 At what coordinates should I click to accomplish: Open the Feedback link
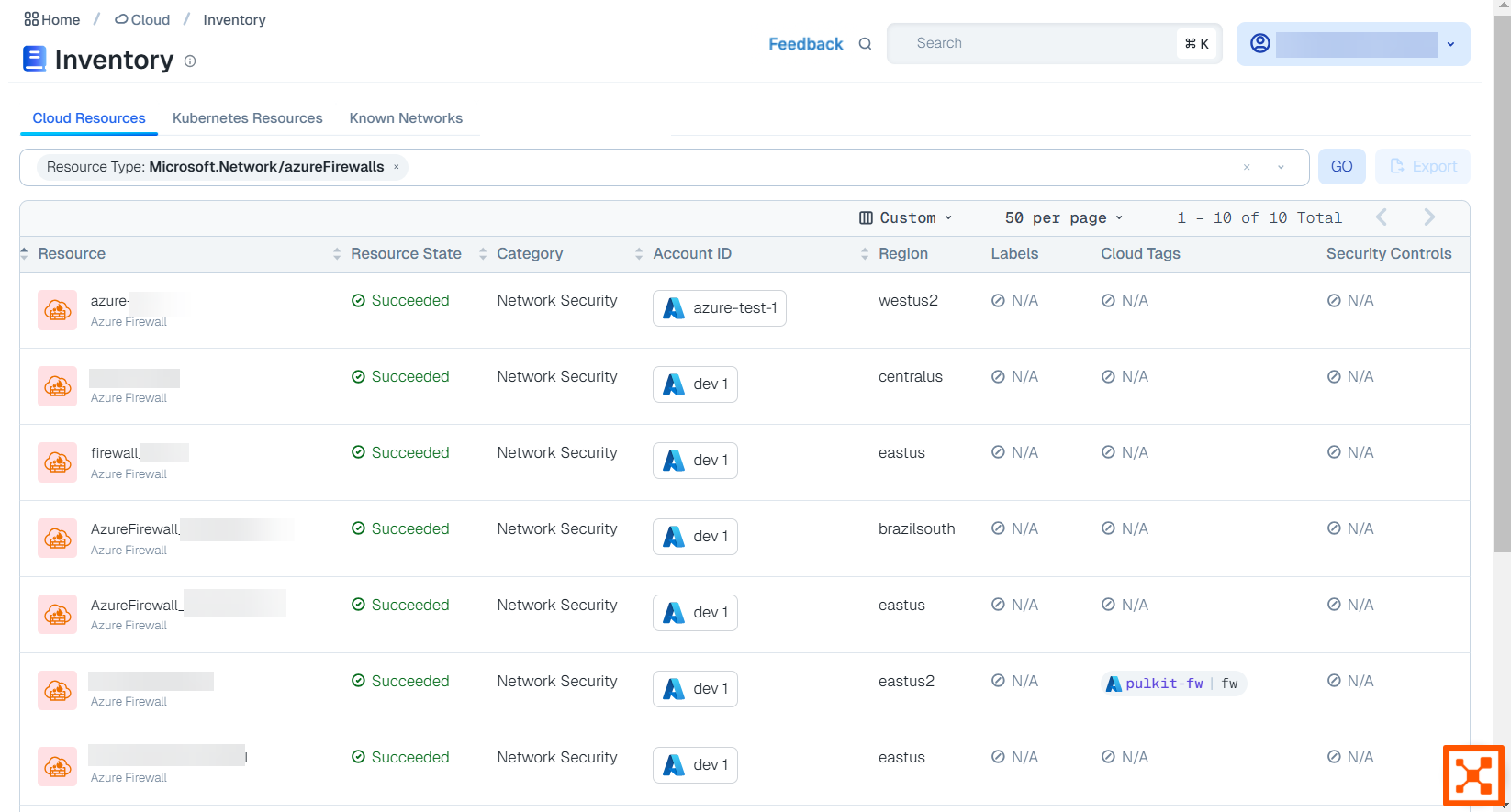tap(805, 43)
